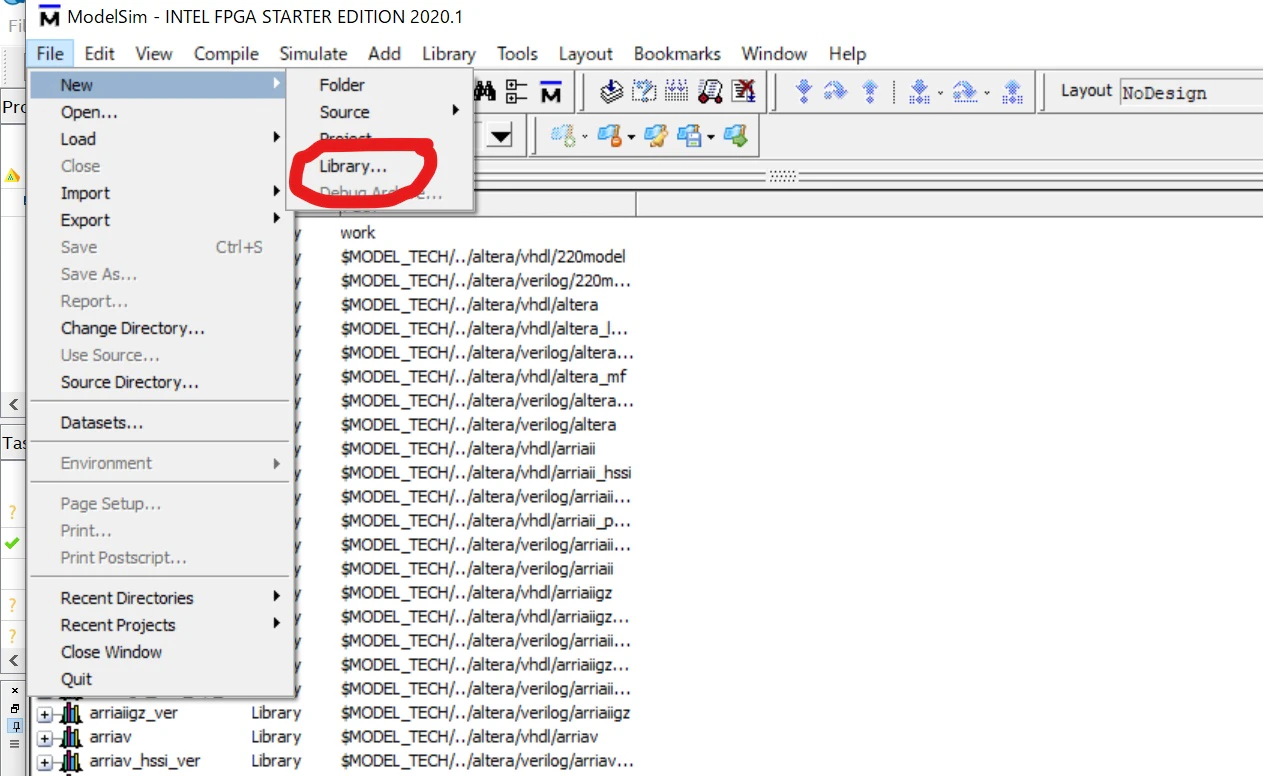Click the bookmark flag with green arrow icon

[x=735, y=136]
